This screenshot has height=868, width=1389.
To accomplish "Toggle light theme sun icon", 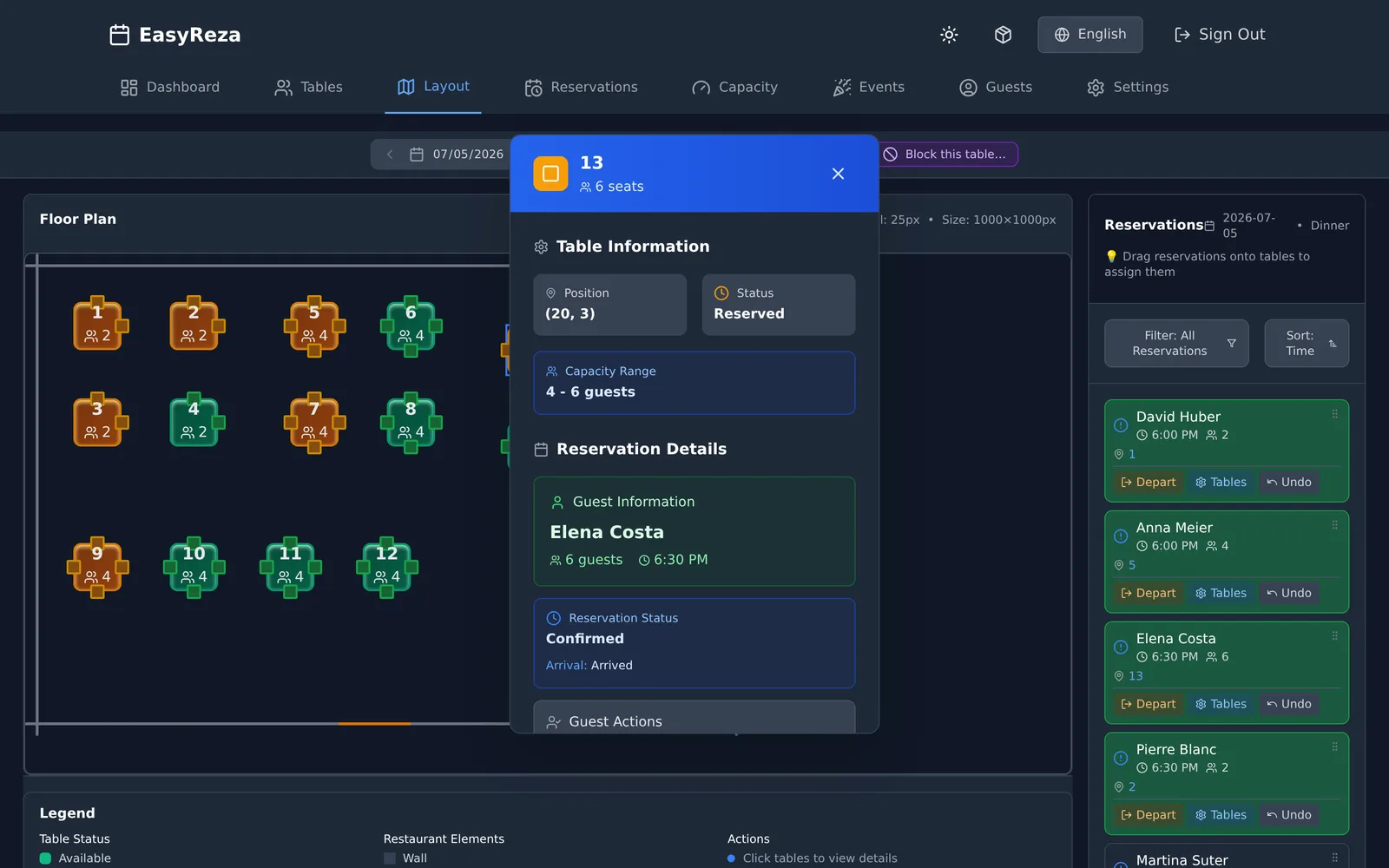I will click(x=949, y=35).
